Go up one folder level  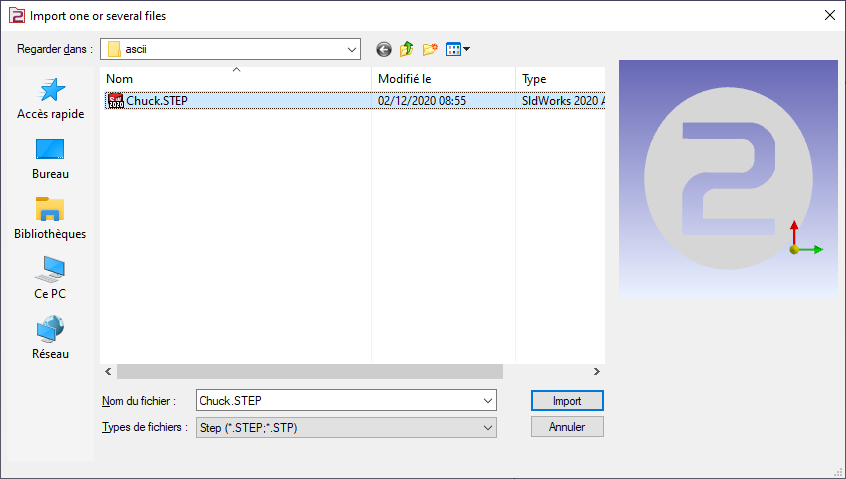click(x=407, y=49)
